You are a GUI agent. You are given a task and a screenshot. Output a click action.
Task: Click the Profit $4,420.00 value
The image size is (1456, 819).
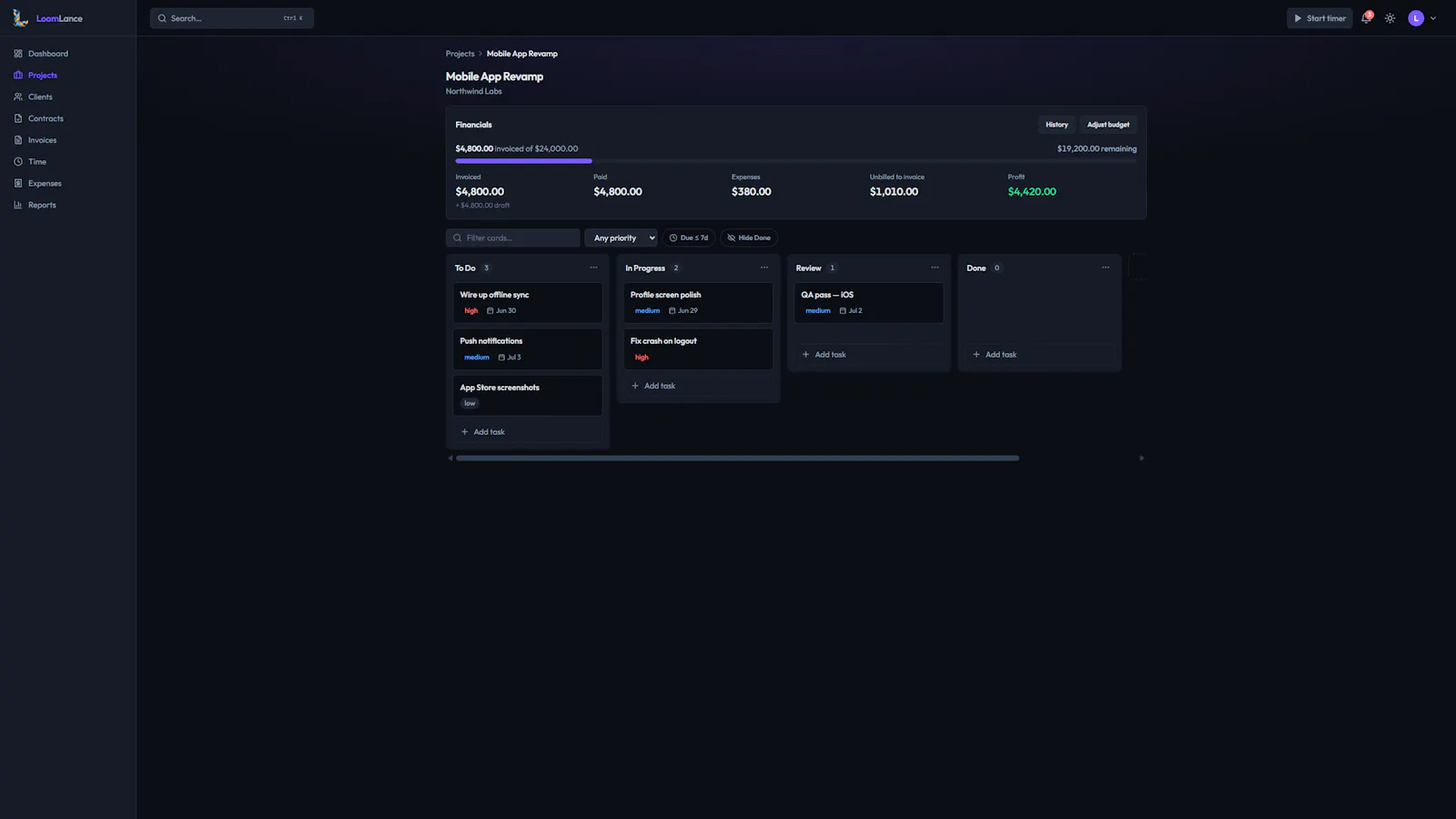tap(1032, 192)
